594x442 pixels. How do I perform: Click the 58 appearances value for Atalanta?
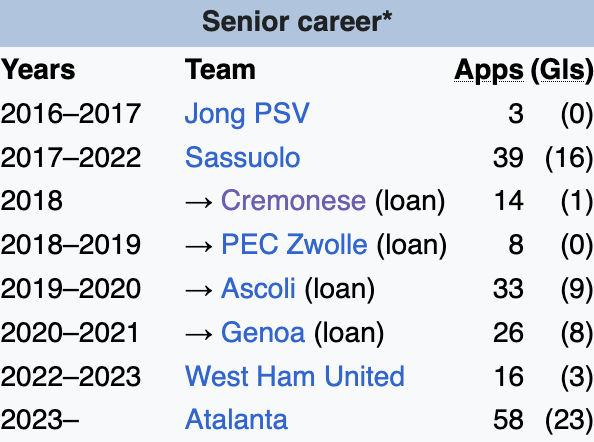click(x=508, y=420)
